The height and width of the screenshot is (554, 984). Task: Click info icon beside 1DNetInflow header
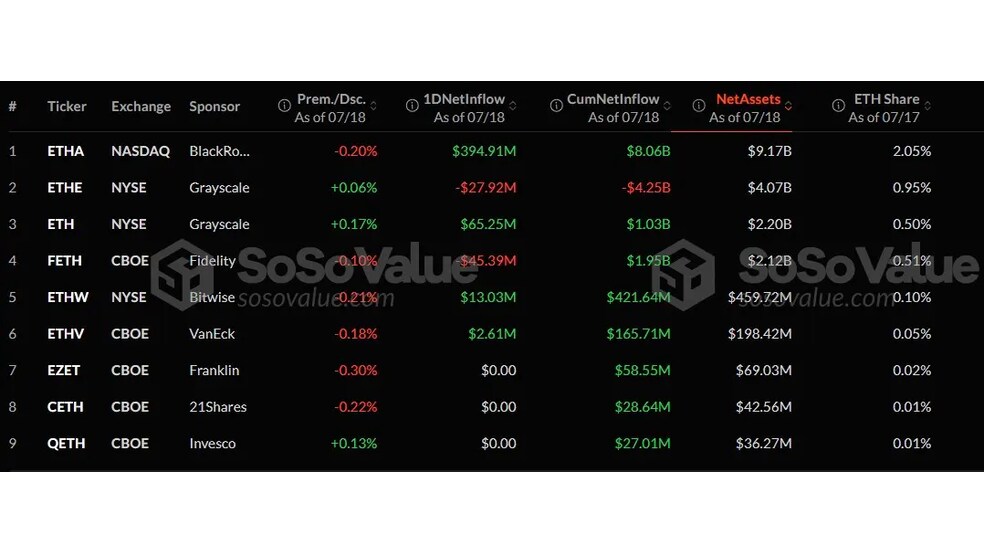tap(412, 105)
